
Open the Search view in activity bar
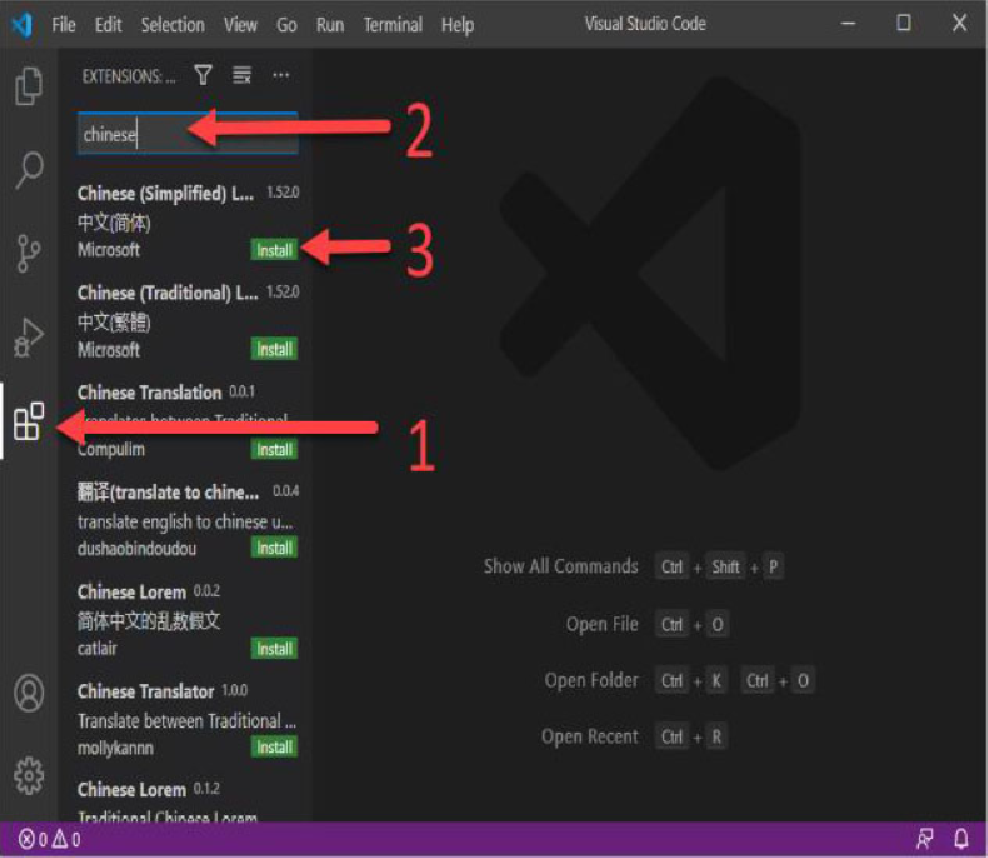pos(29,169)
